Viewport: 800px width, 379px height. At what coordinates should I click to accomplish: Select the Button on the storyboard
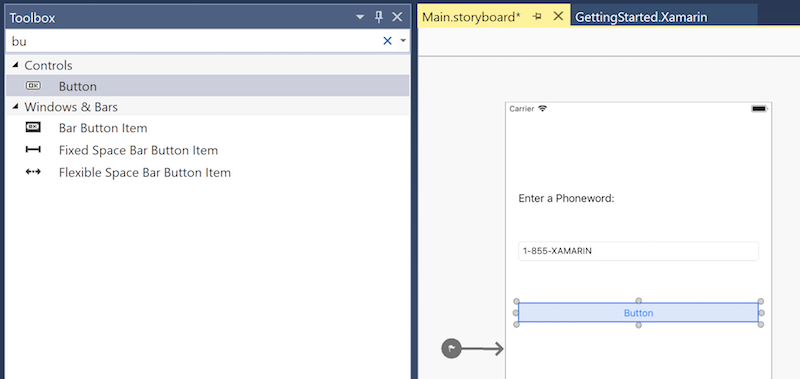click(x=638, y=313)
